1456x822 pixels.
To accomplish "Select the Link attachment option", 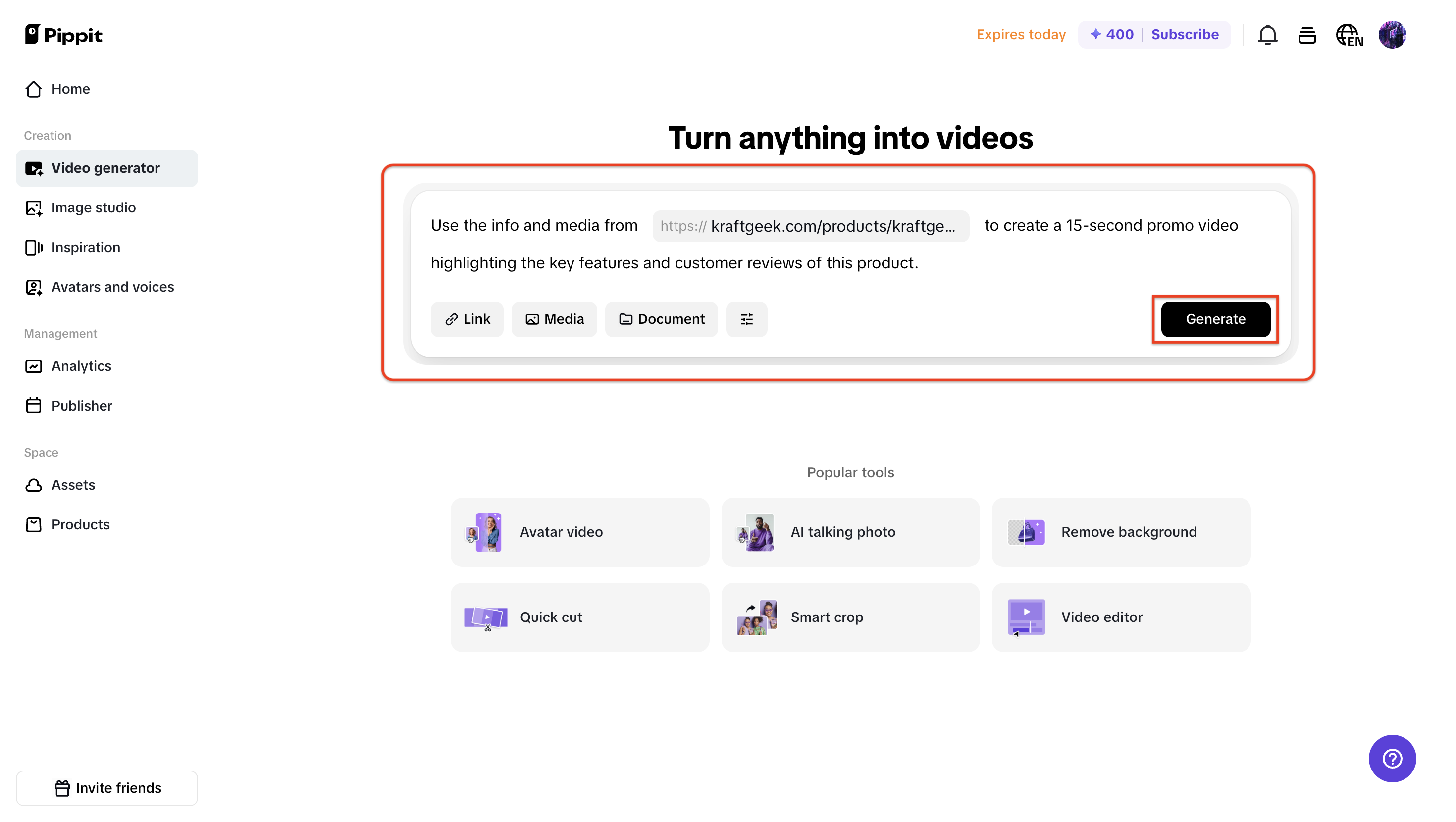I will click(x=467, y=319).
